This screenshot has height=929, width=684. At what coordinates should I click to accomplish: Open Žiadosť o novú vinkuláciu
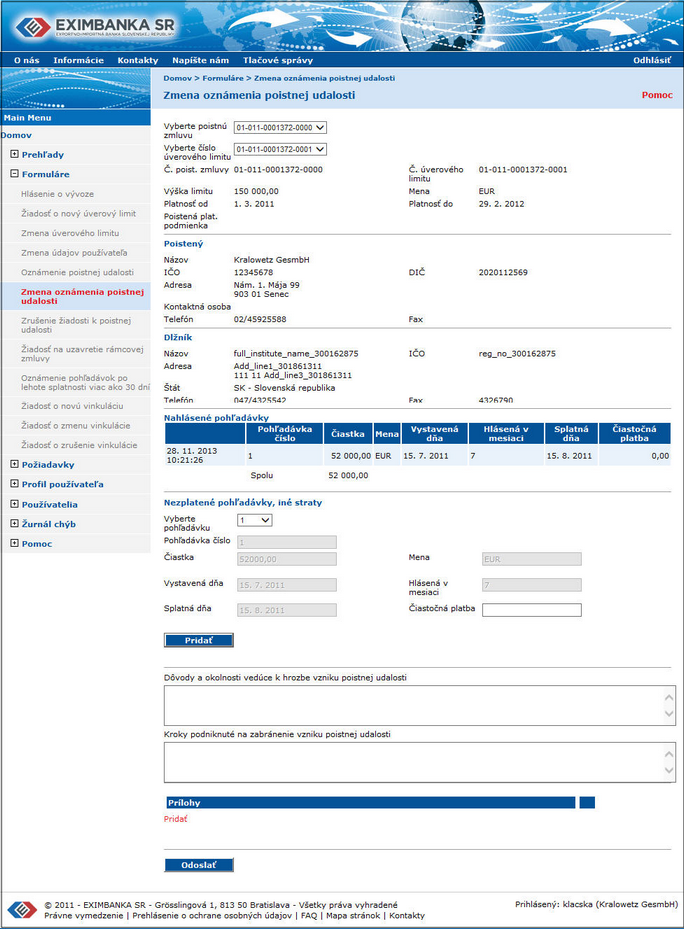(72, 406)
